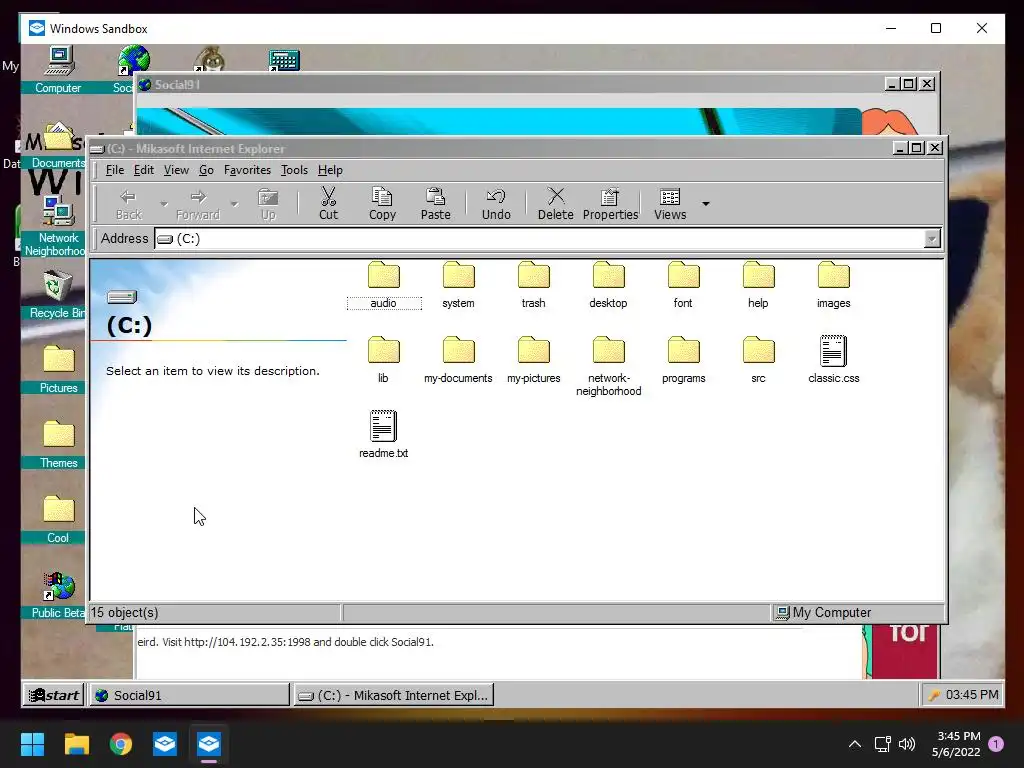Click the Undo toolbar button
Viewport: 1024px width, 768px height.
(496, 204)
